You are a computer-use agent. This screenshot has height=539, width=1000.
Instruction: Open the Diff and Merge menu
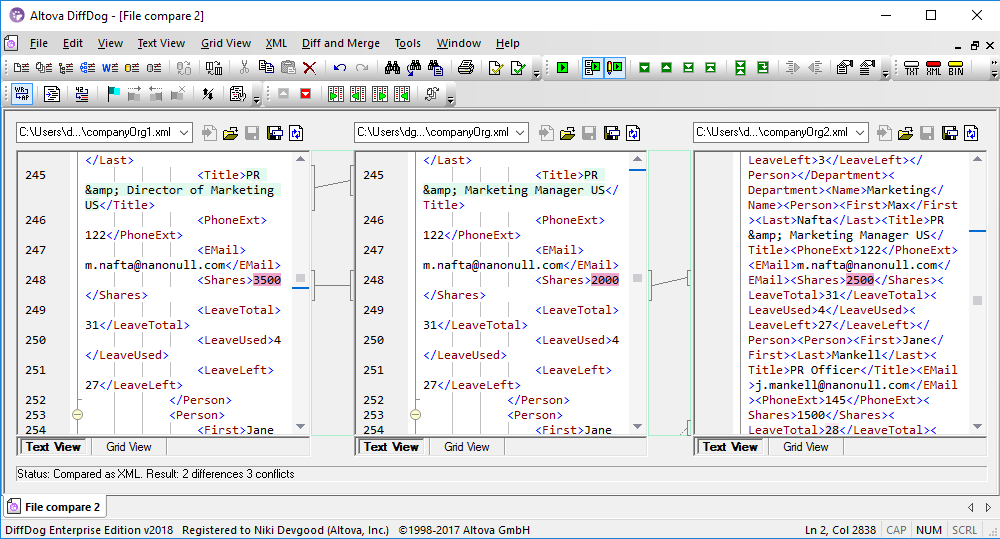pos(340,43)
